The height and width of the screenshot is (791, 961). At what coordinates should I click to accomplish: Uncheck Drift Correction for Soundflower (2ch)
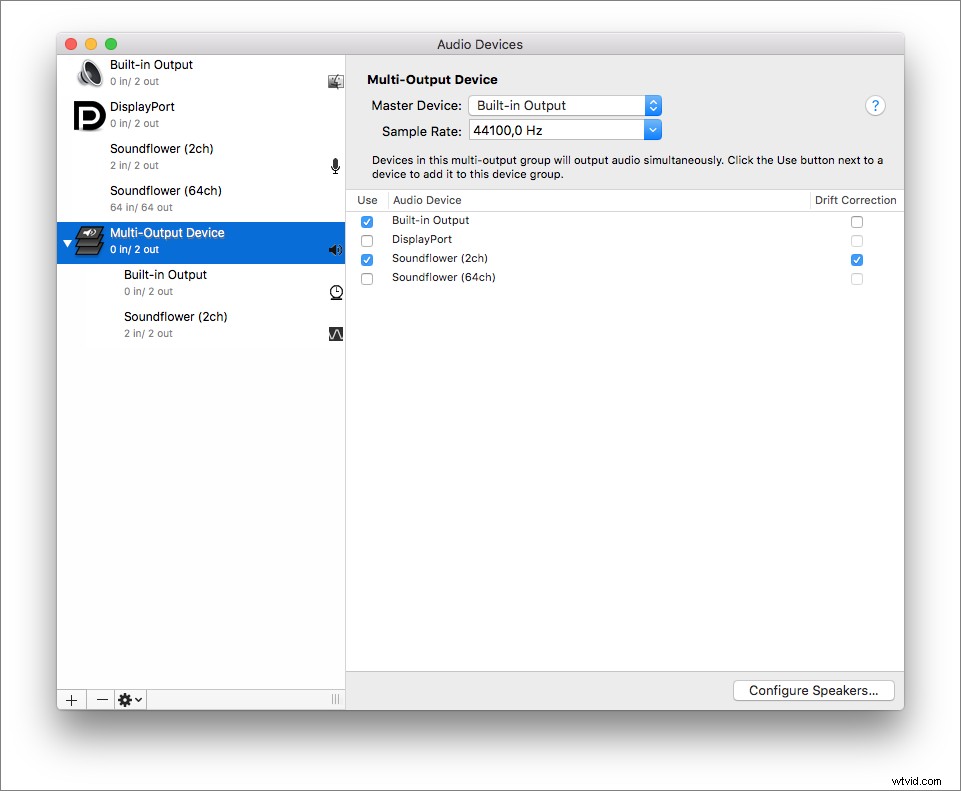[857, 259]
